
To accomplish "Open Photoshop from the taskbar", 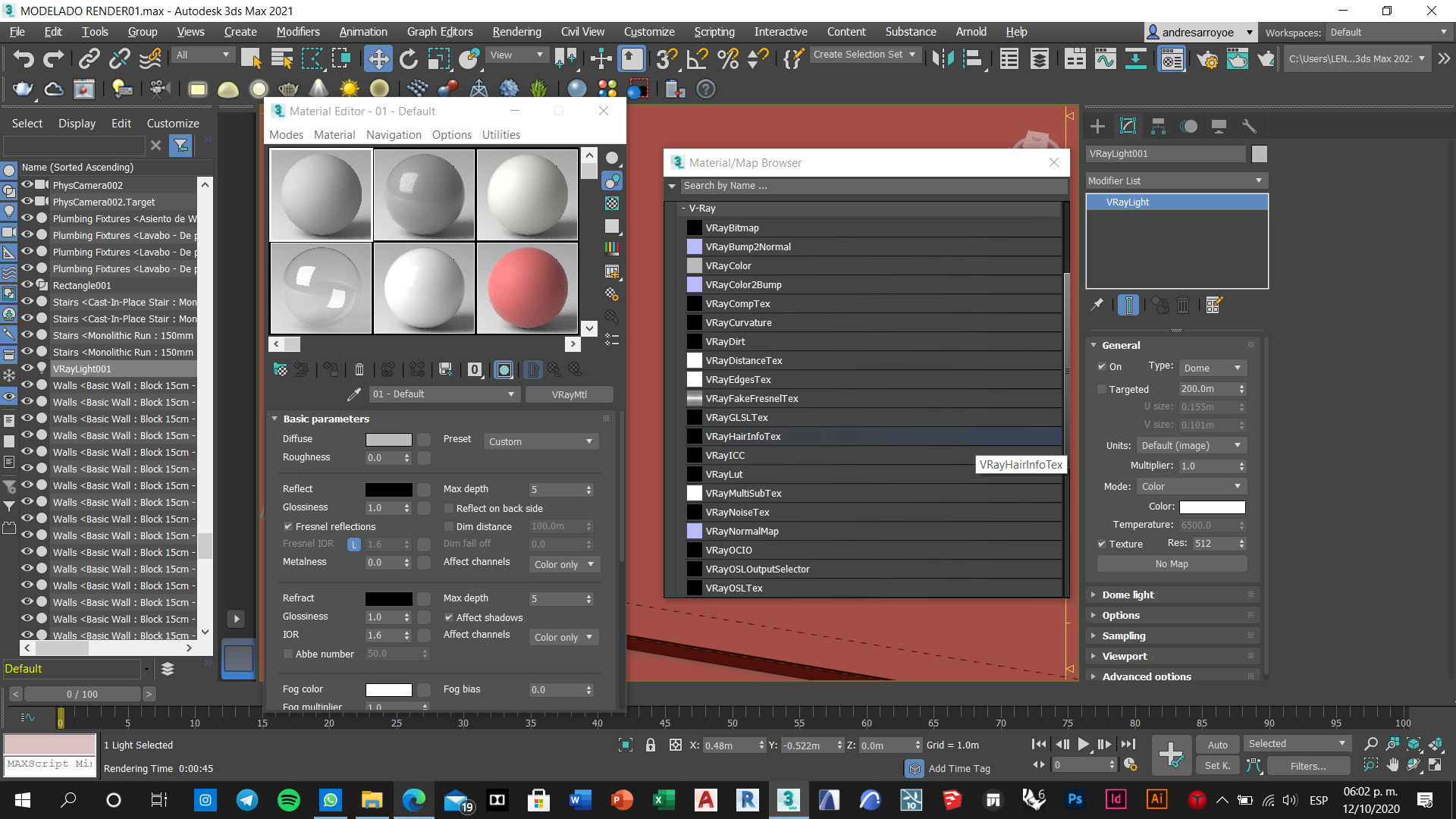I will (x=1075, y=800).
